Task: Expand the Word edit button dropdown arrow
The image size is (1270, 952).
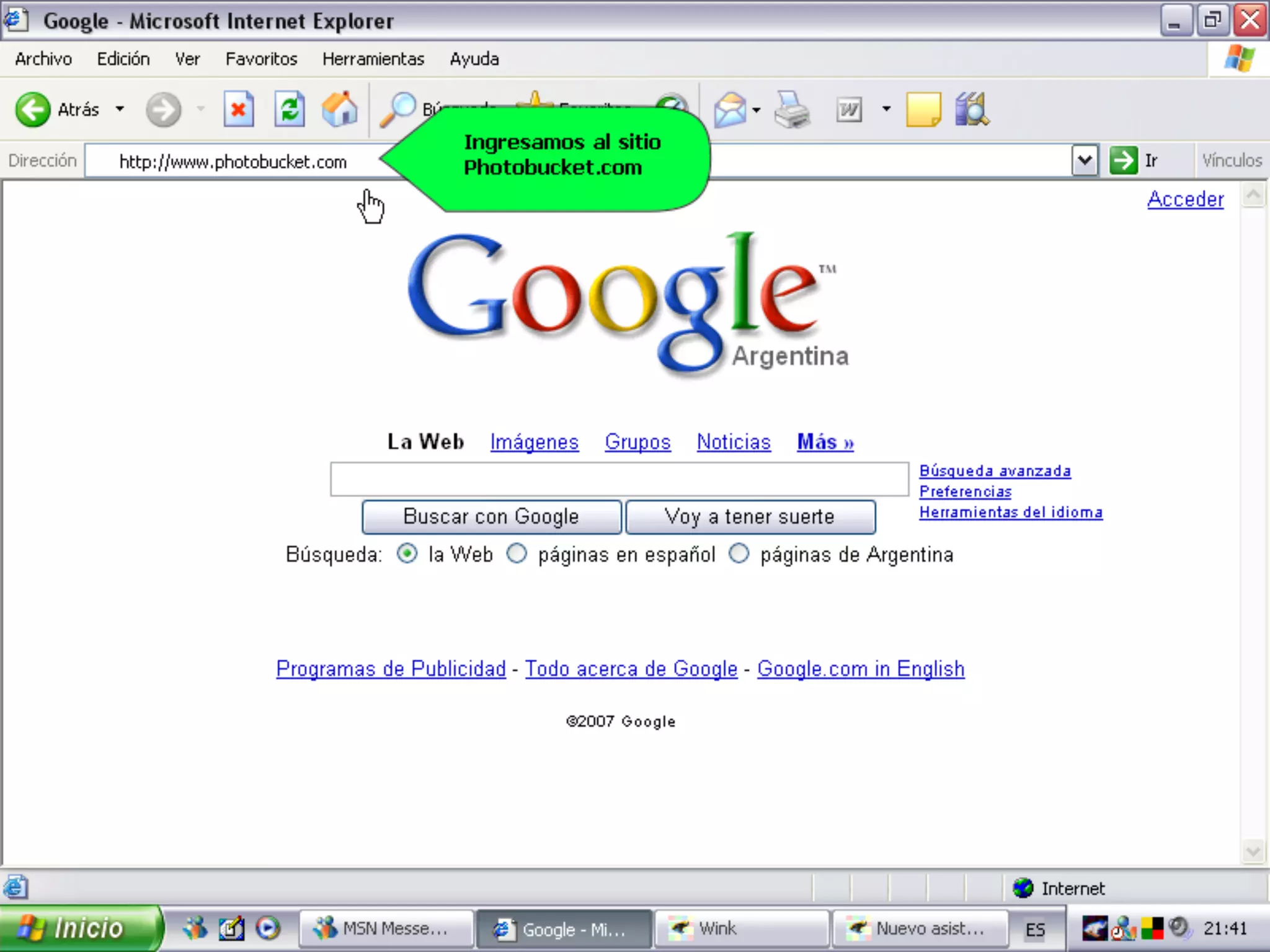Action: (886, 109)
